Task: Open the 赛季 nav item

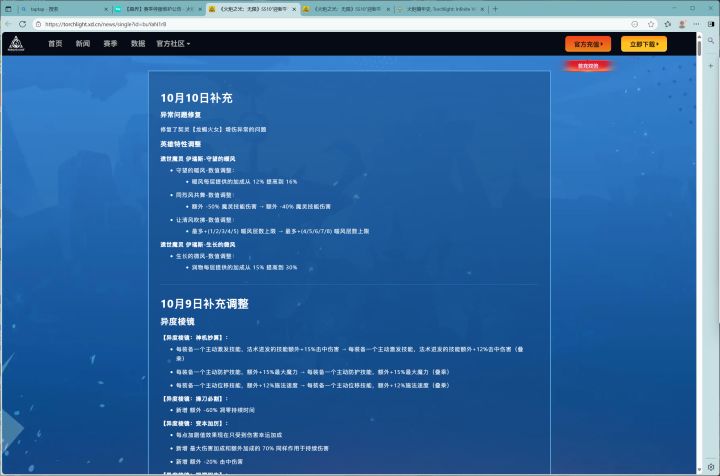Action: [110, 44]
